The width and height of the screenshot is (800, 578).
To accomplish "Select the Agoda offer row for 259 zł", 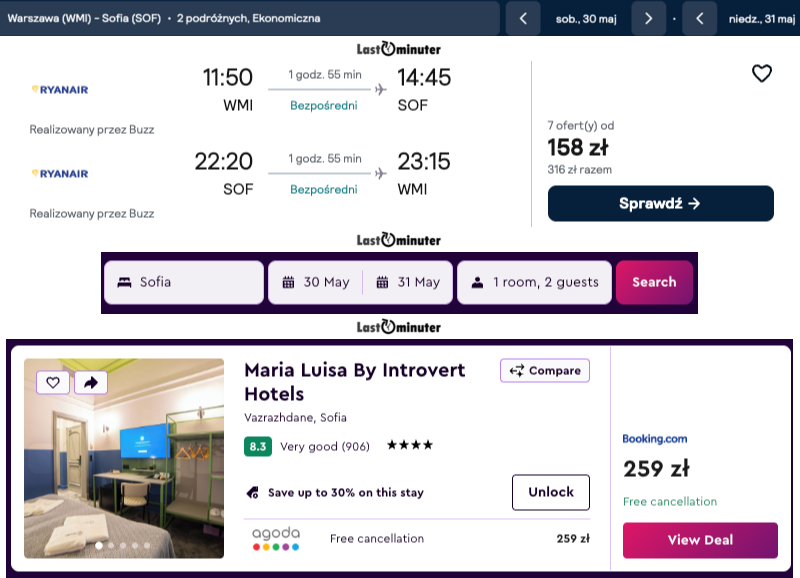I will point(420,539).
